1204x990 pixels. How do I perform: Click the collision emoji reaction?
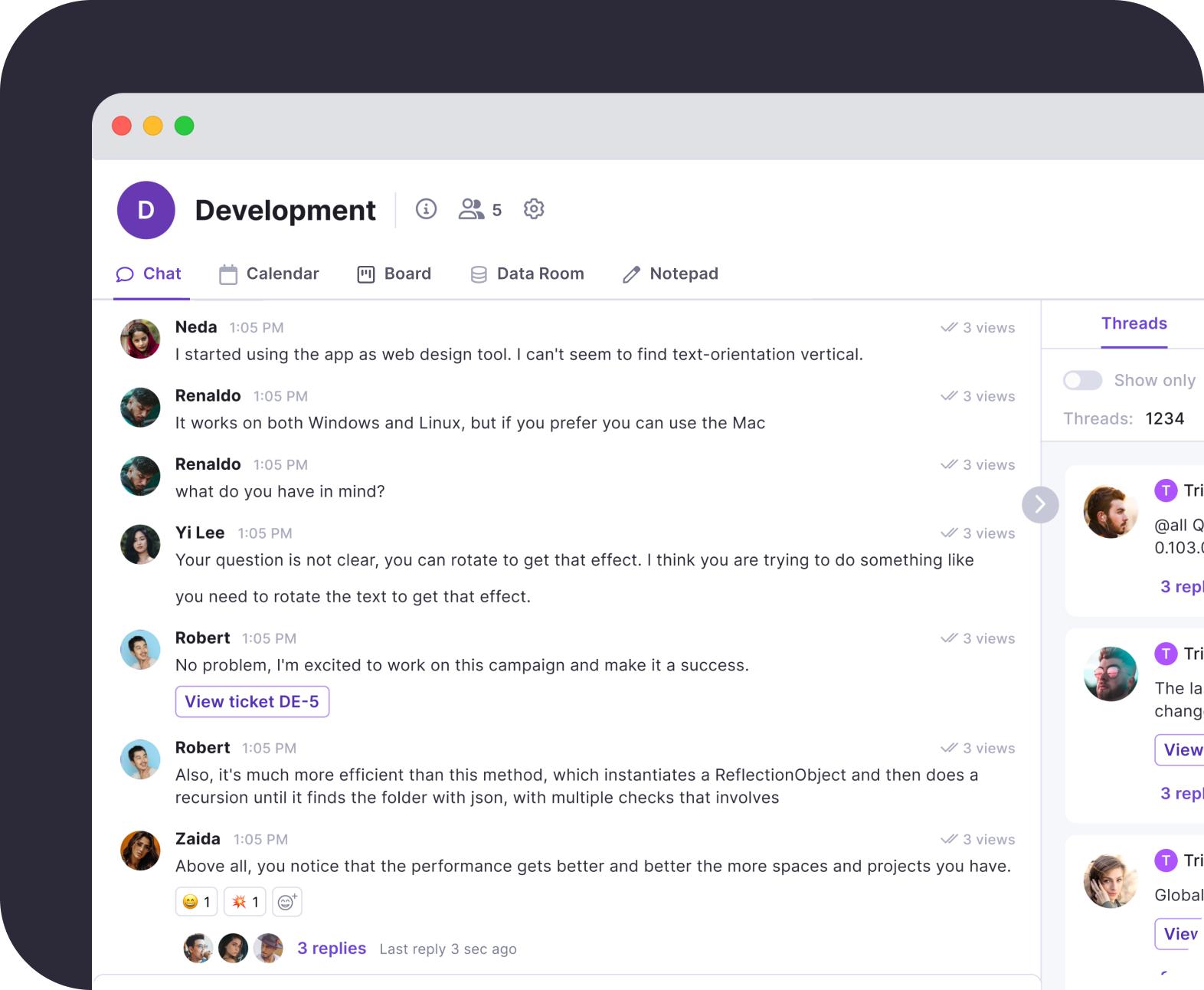coord(245,902)
